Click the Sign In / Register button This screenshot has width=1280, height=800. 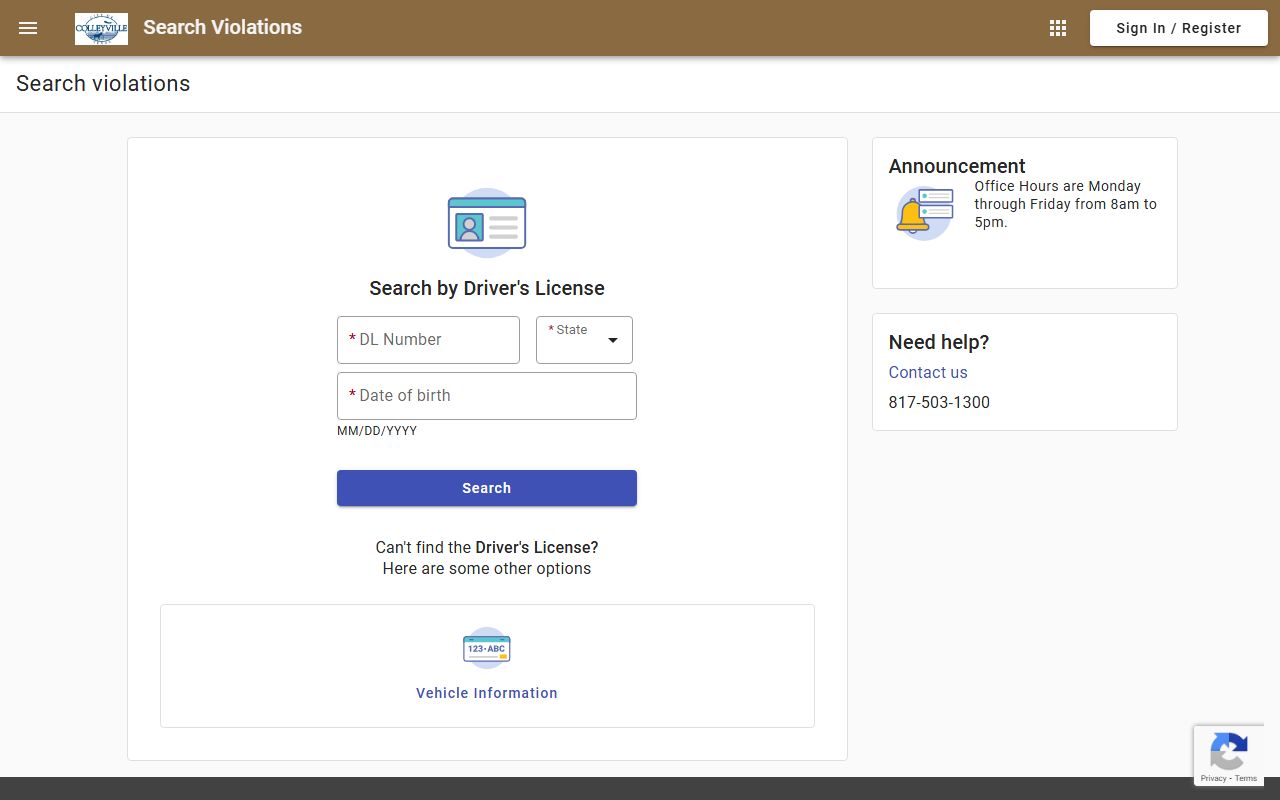1179,28
